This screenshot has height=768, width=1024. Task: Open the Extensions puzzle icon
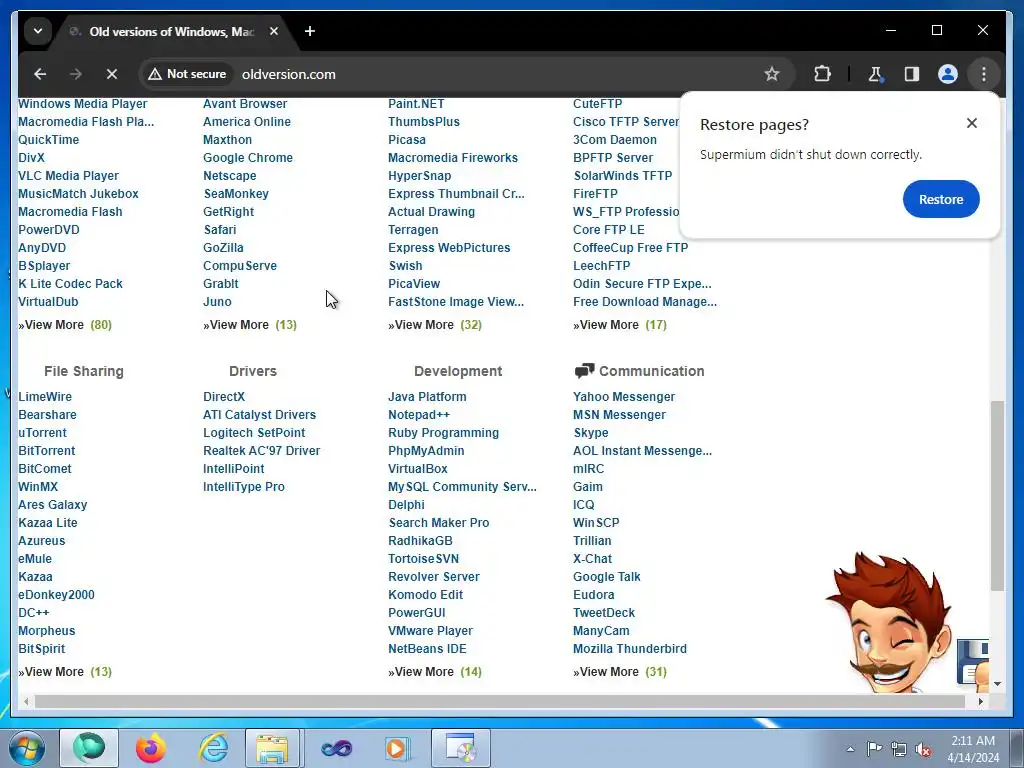[x=822, y=74]
